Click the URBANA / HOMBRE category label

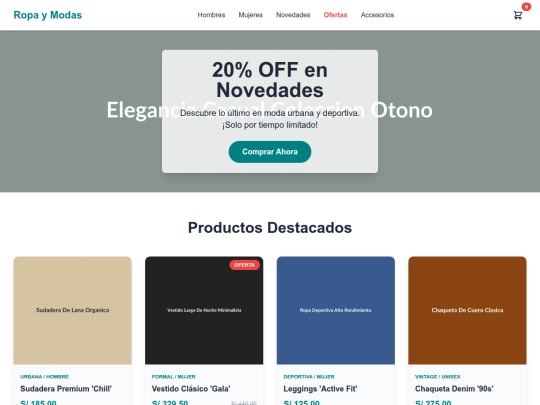coord(44,377)
